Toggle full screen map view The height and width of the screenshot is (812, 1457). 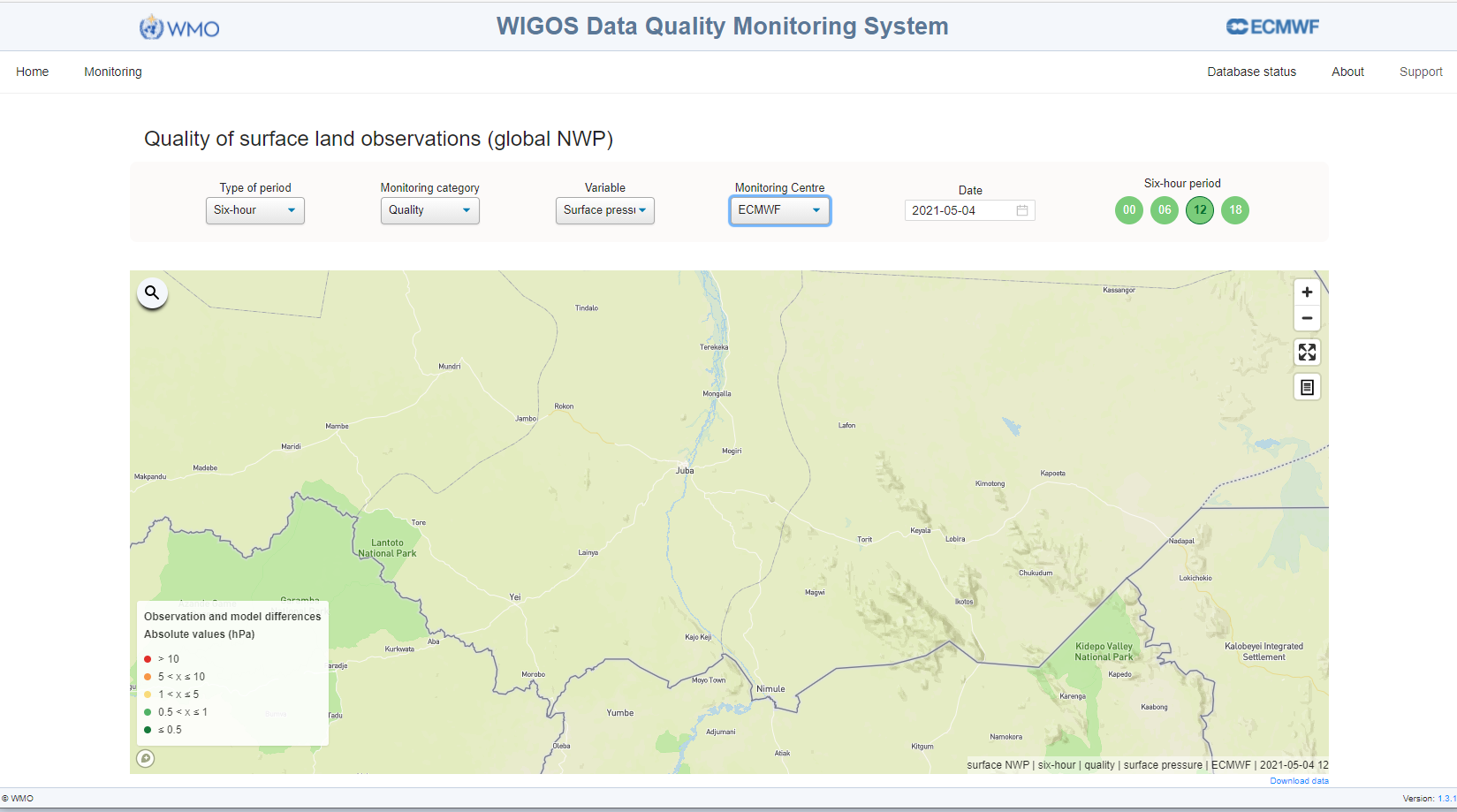1307,353
